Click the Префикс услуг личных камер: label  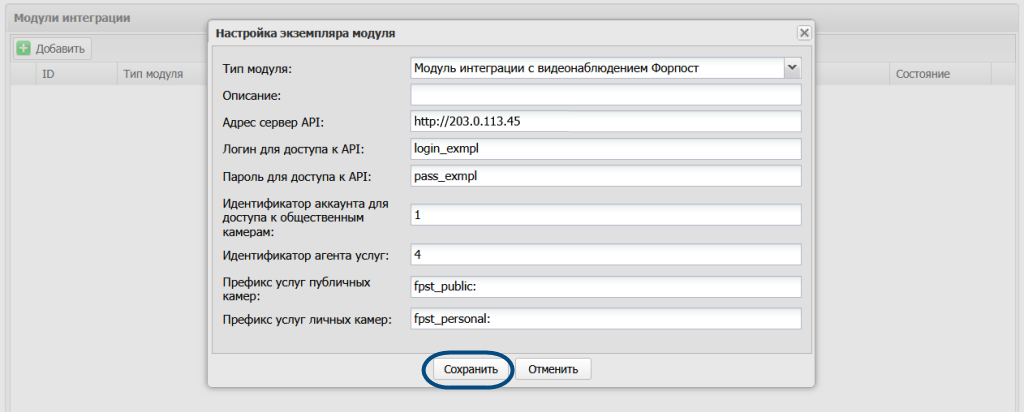pos(306,319)
